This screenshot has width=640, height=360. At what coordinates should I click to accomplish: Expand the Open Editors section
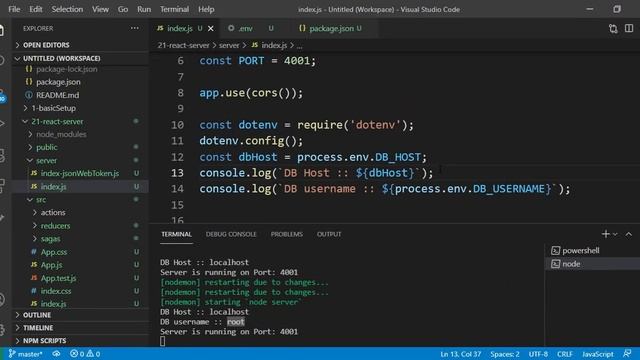click(x=80, y=45)
